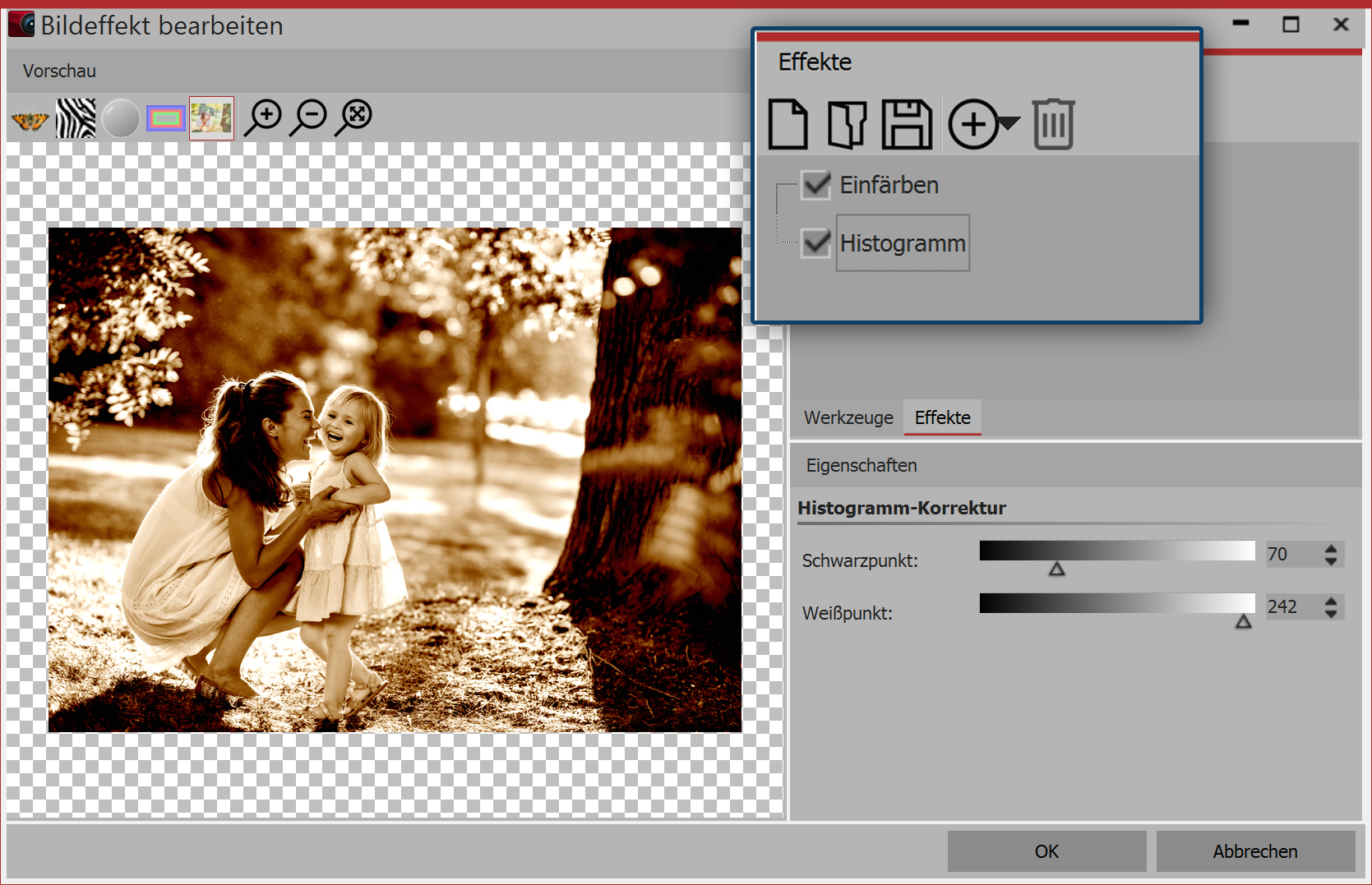
Task: Choose the gray sphere preview icon
Action: pyautogui.click(x=121, y=119)
